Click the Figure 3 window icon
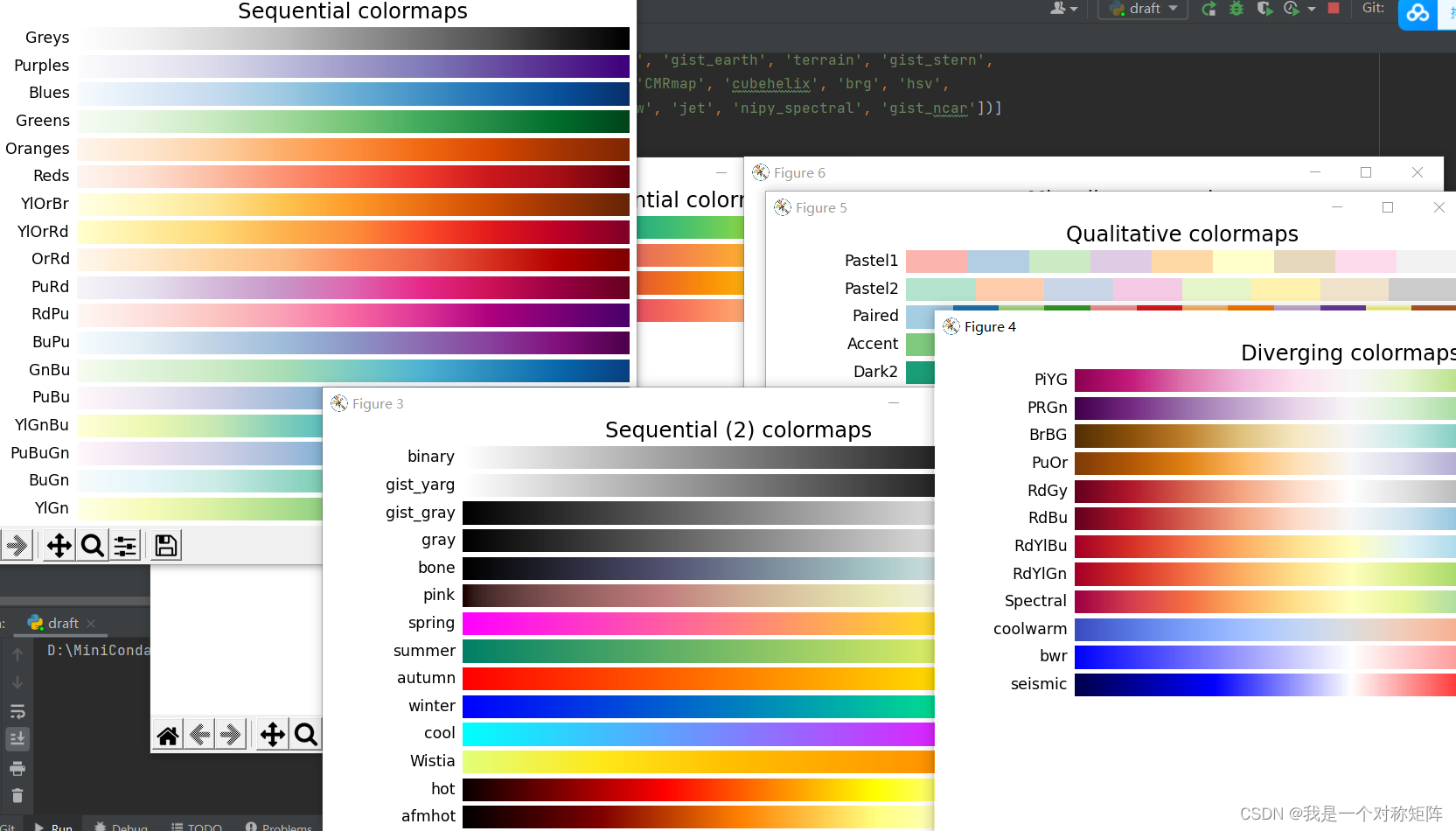The width and height of the screenshot is (1456, 831). coord(339,403)
